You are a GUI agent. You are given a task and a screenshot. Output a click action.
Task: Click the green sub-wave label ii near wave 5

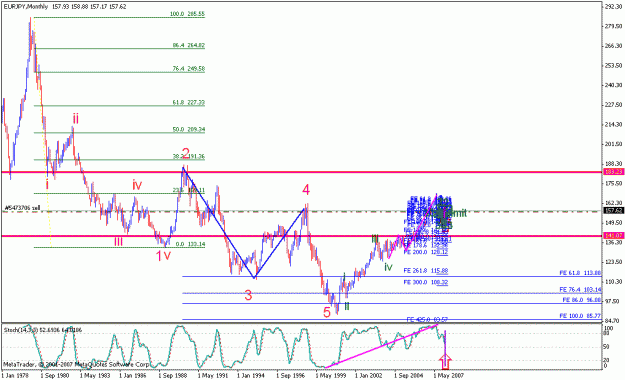(347, 306)
